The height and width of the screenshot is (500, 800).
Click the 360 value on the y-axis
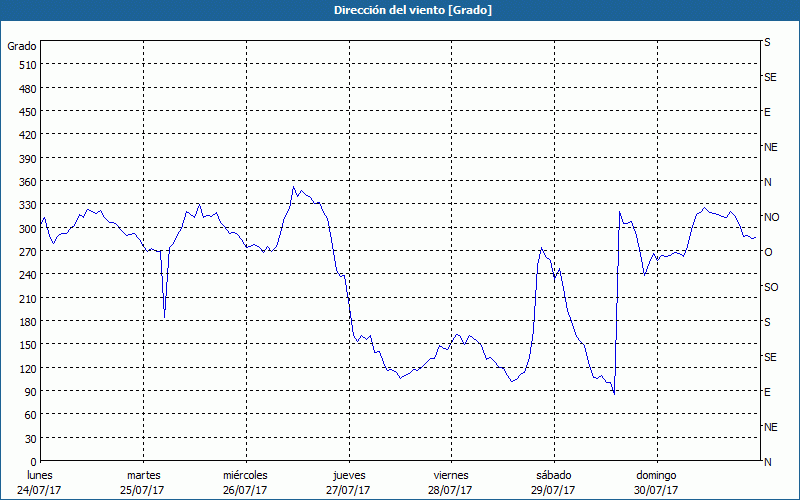pos(27,182)
